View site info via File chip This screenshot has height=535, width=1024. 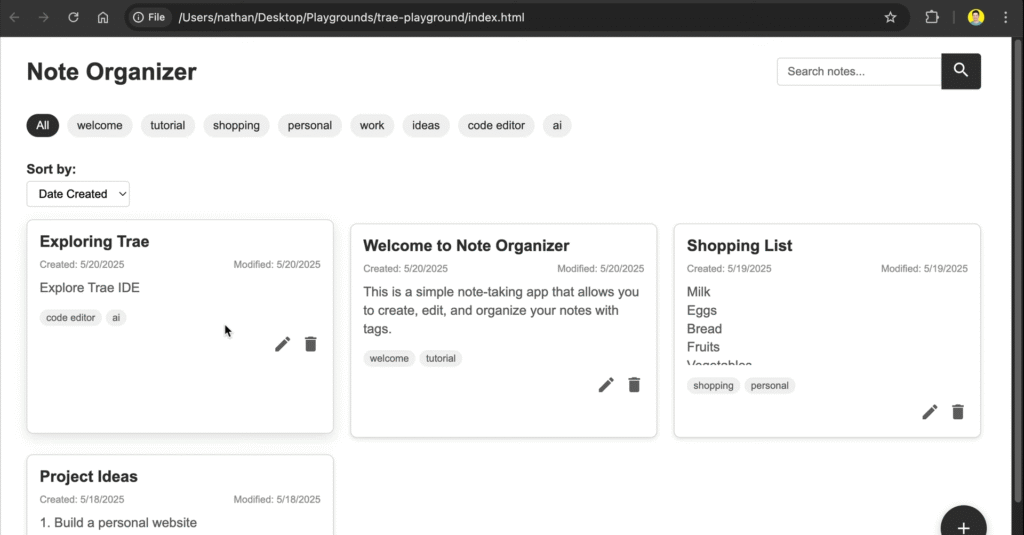point(149,18)
